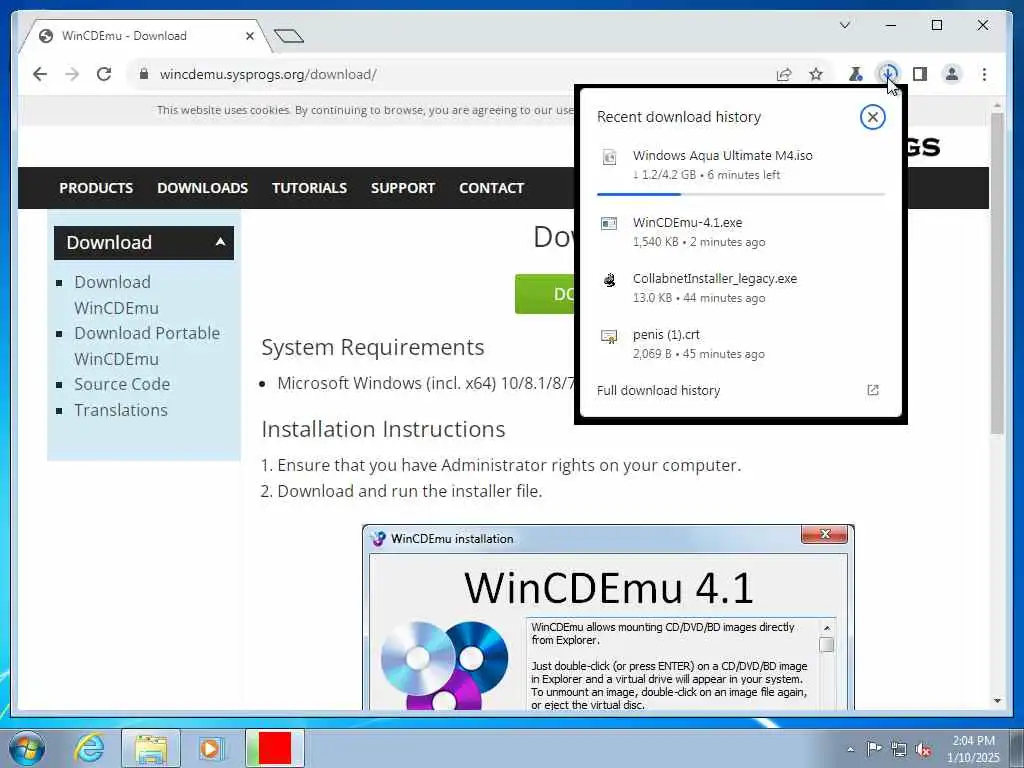Click the WinCDEmu installation screenshot image
1024x768 pixels.
608,617
